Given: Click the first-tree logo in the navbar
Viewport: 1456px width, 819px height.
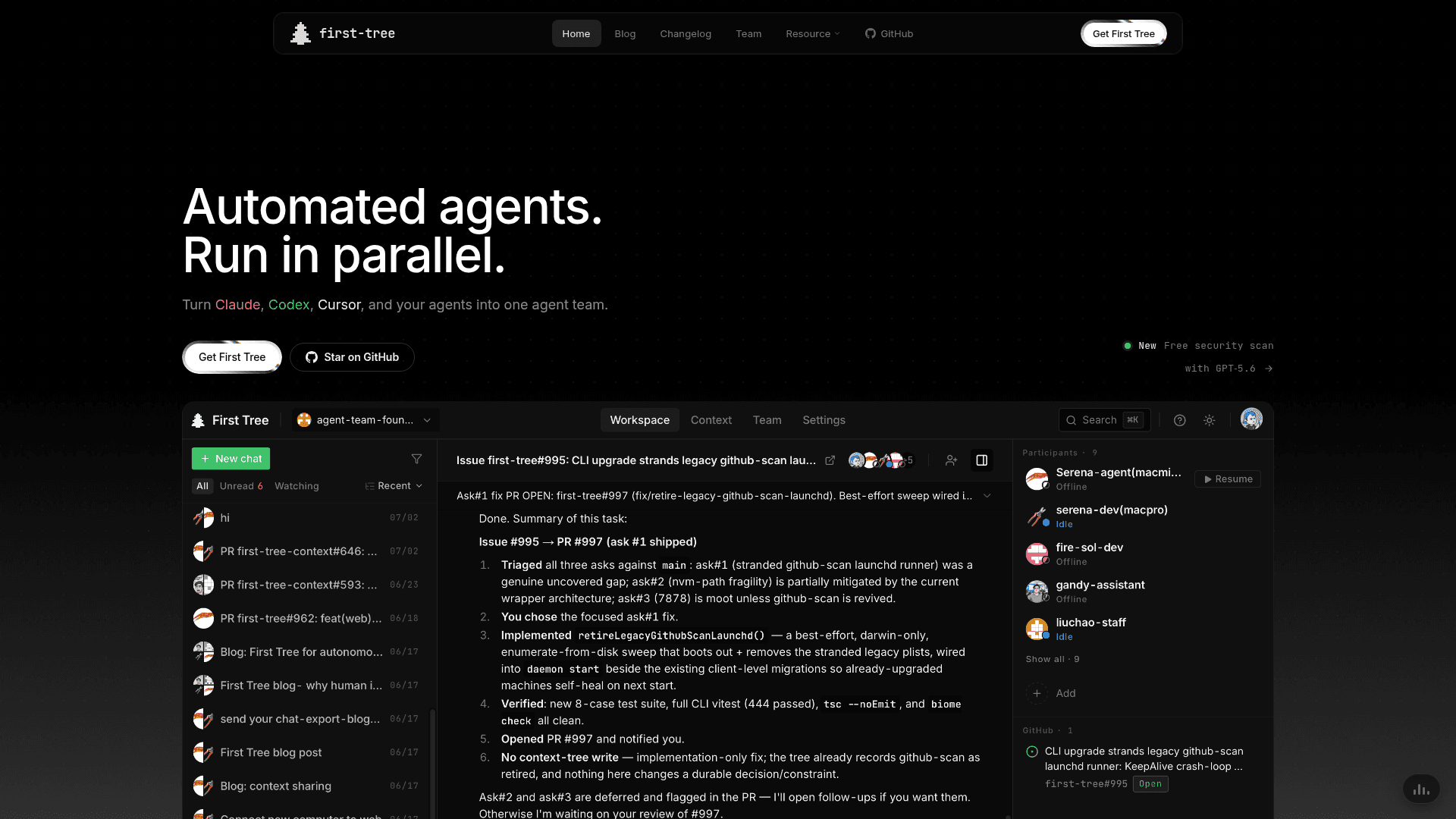Looking at the screenshot, I should pos(343,33).
